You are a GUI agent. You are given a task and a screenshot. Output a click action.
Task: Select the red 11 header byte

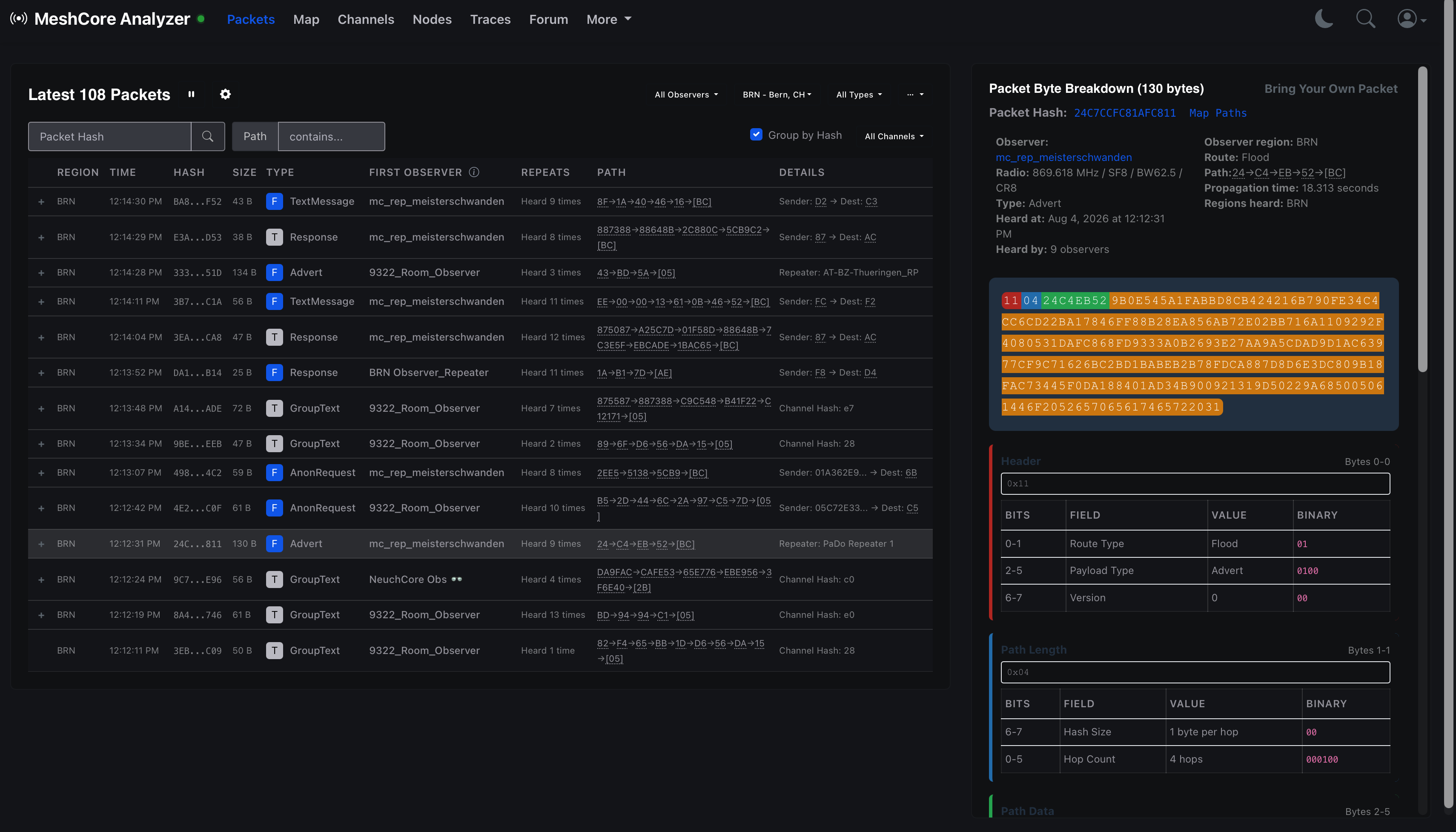click(1011, 301)
